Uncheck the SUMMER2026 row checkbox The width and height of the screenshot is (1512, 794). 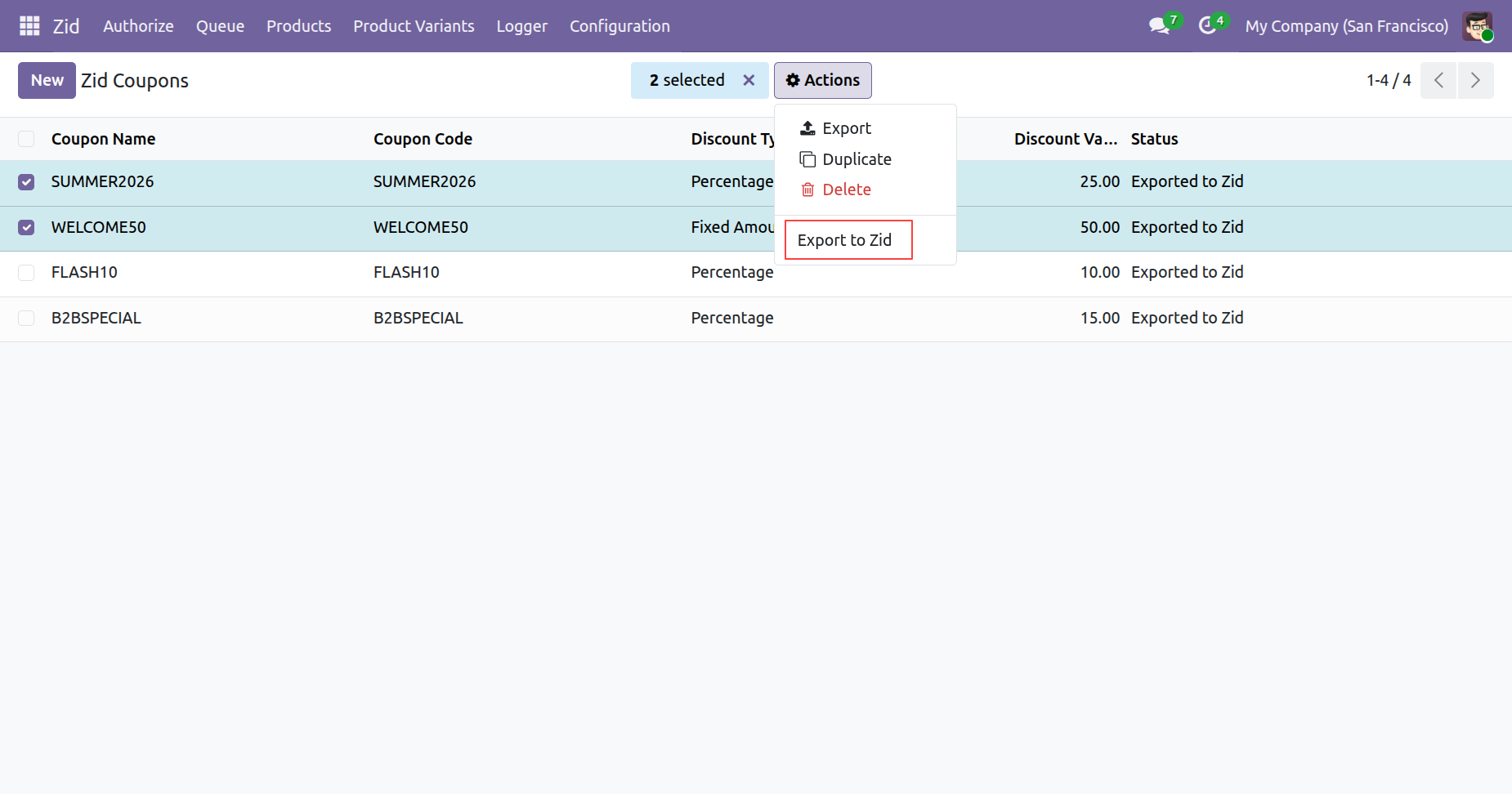26,182
